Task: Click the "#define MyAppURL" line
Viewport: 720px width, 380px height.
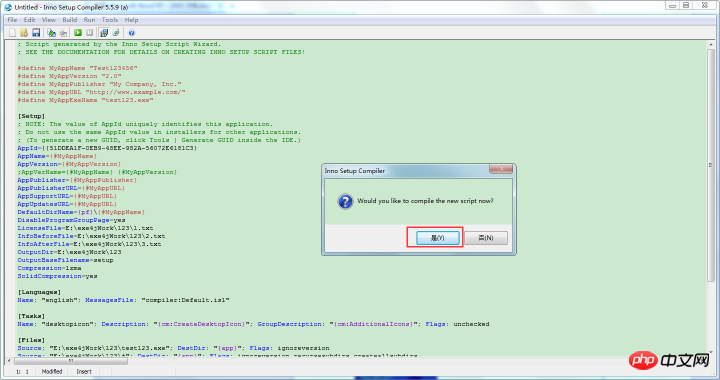Action: coord(101,92)
